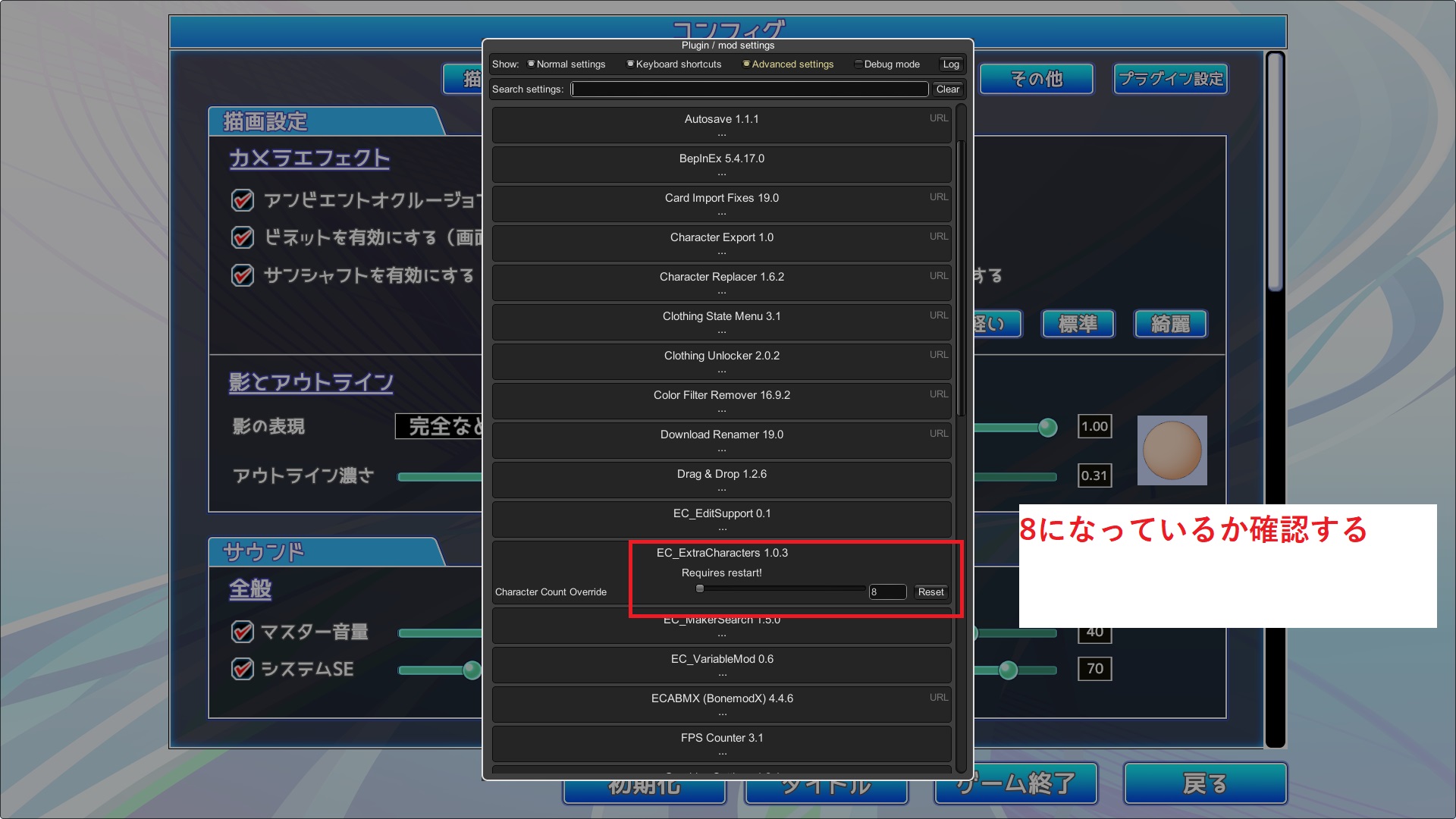Toggle the Keyboard shortcuts filter
Screen dimensions: 1456x819
(x=630, y=64)
